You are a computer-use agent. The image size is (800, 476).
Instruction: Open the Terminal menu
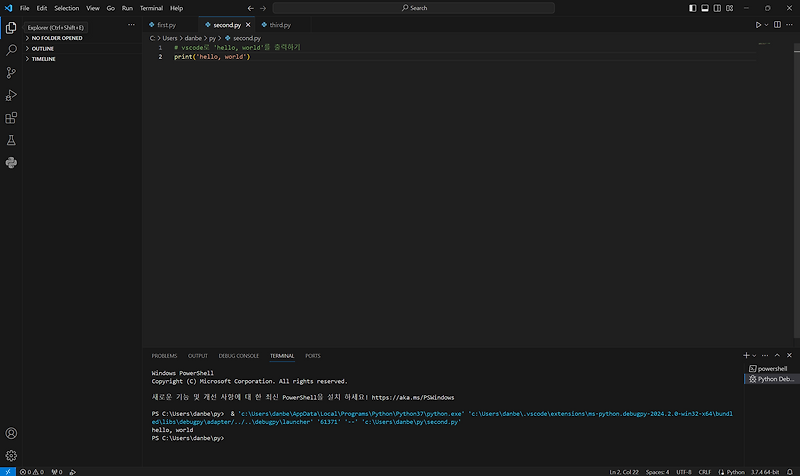152,8
